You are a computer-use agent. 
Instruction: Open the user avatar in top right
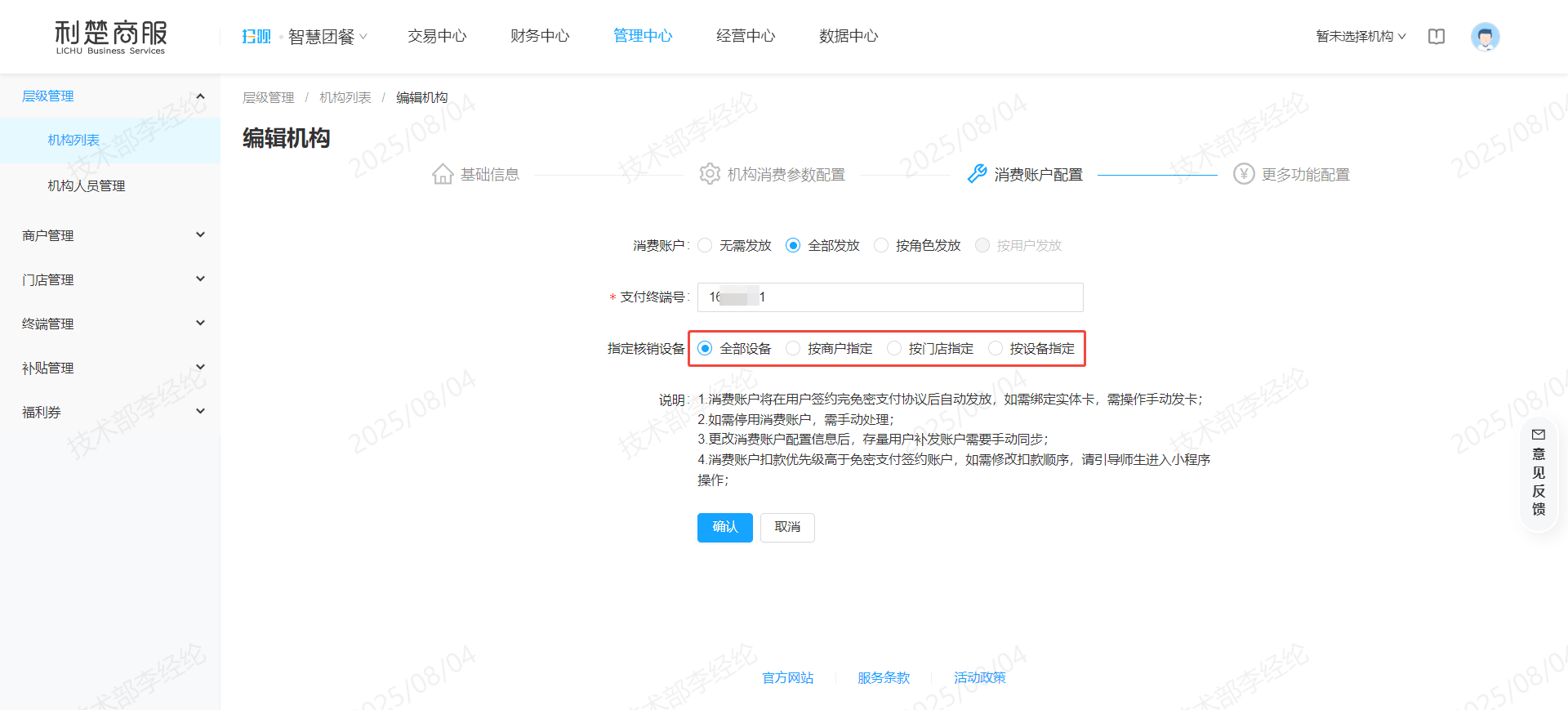[x=1485, y=37]
